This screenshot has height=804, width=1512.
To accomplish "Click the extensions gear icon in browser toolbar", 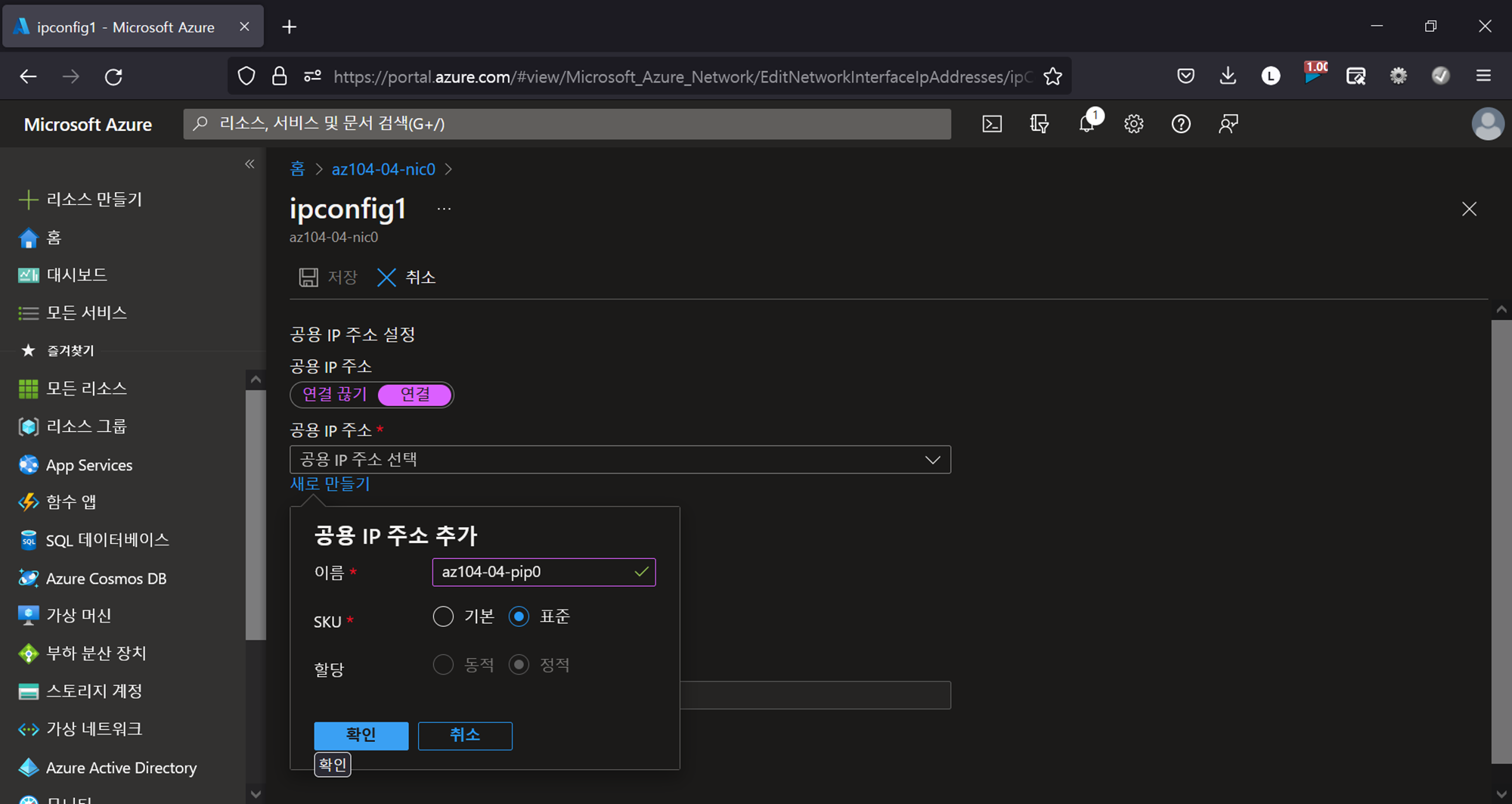I will [x=1399, y=76].
